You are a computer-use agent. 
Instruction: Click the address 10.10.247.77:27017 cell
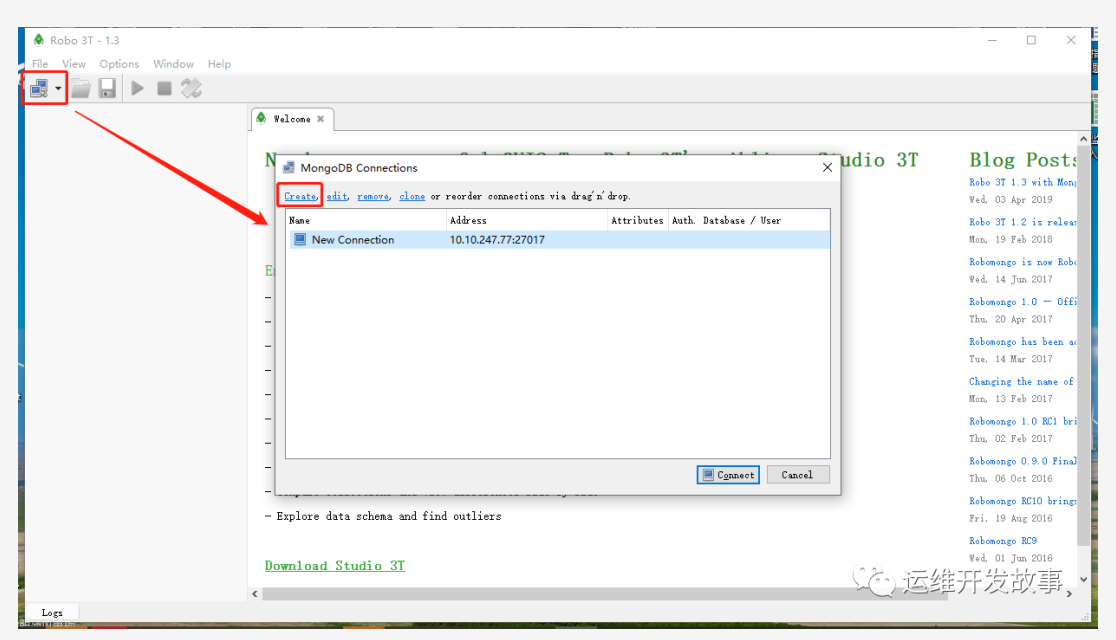[x=498, y=240]
